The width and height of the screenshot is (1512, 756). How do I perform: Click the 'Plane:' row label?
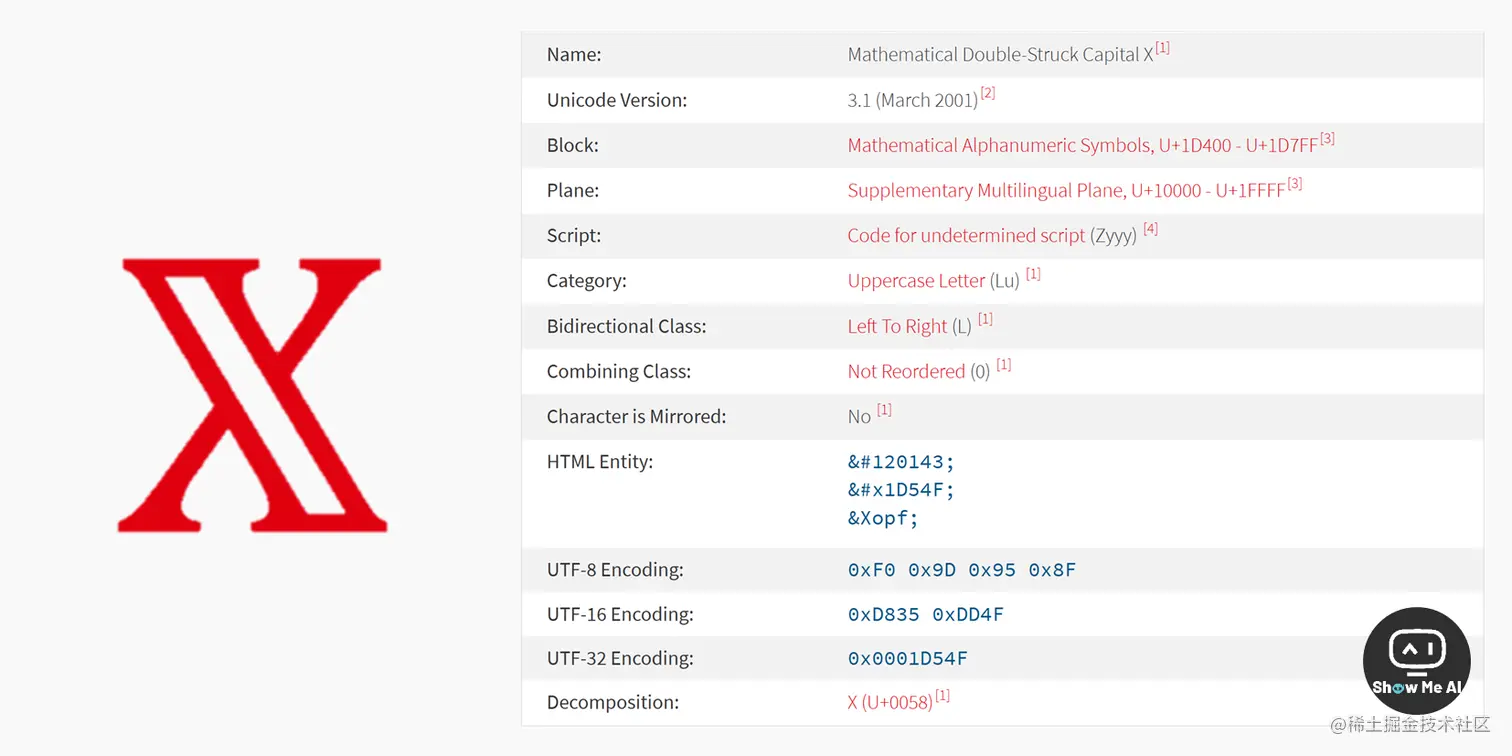[573, 190]
